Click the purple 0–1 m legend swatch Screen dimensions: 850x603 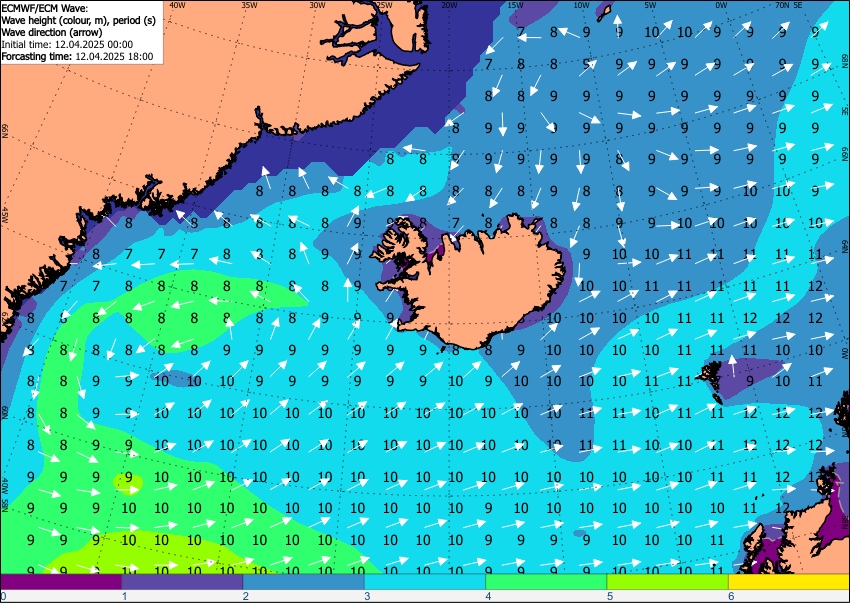pos(61,581)
